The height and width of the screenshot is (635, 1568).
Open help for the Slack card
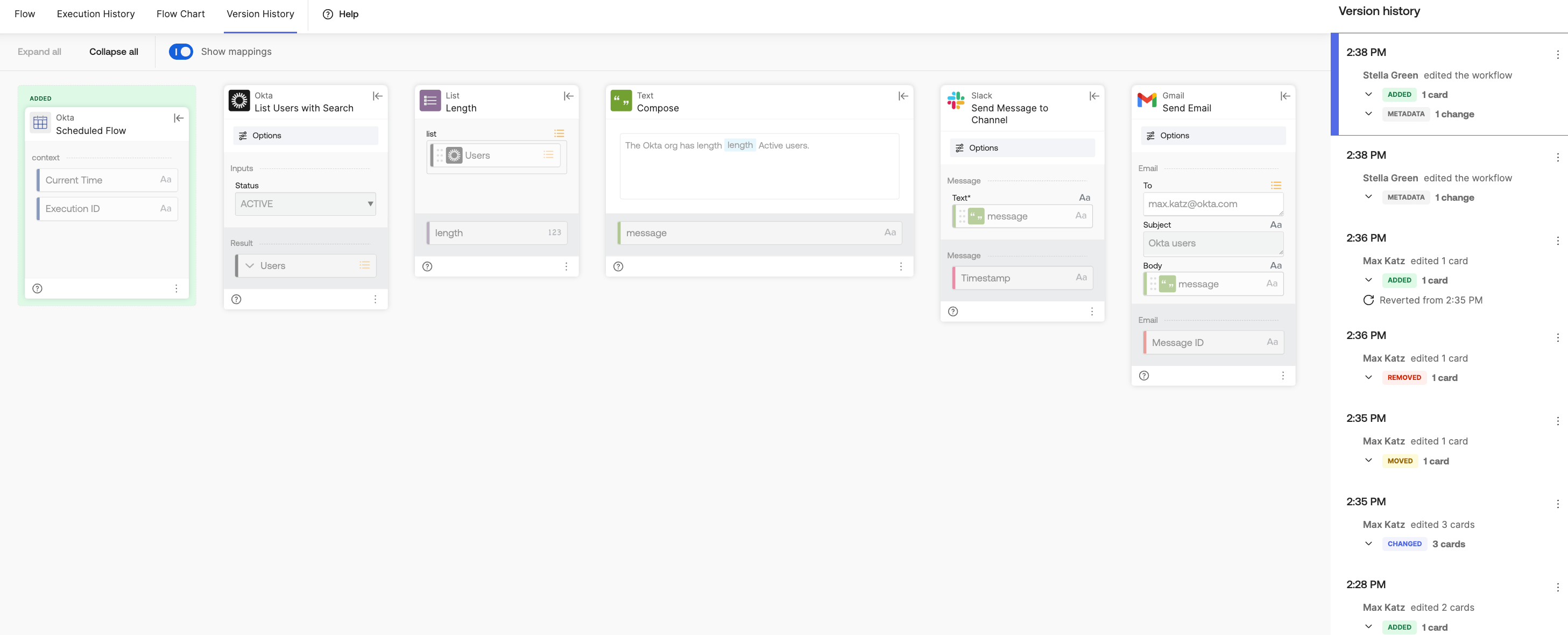tap(953, 312)
